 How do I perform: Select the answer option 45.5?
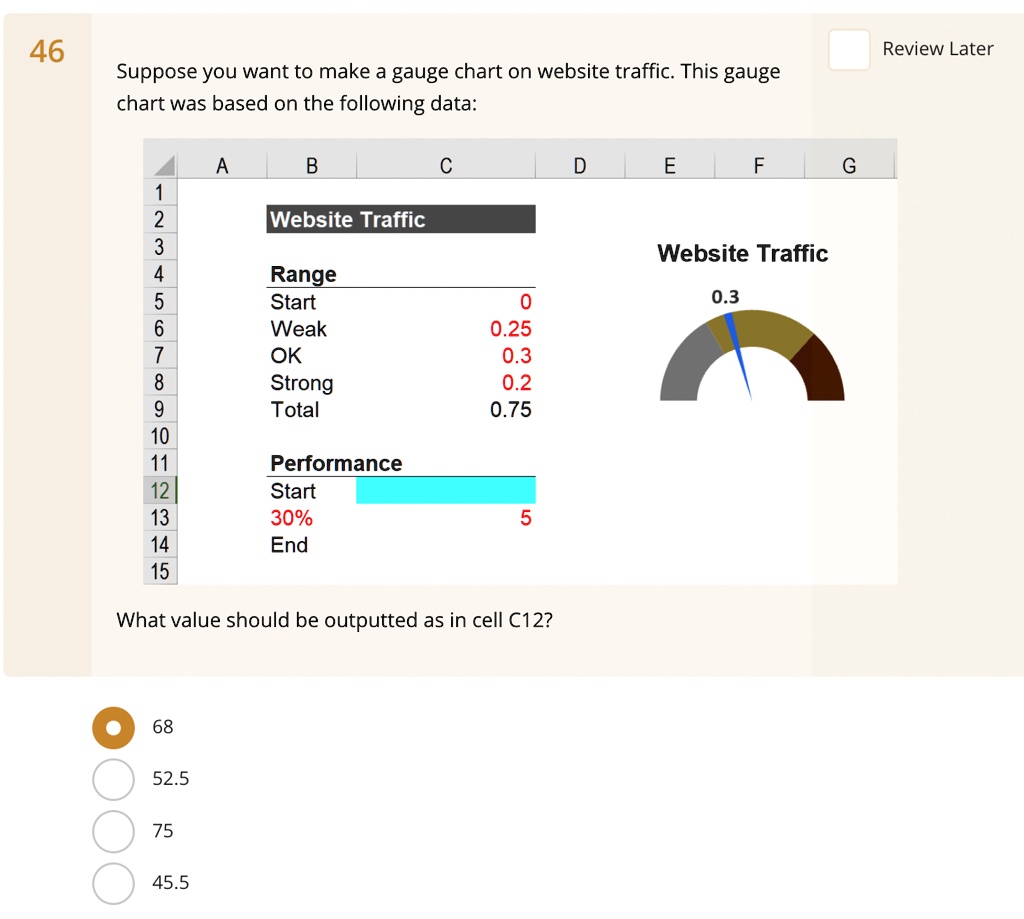(x=113, y=883)
